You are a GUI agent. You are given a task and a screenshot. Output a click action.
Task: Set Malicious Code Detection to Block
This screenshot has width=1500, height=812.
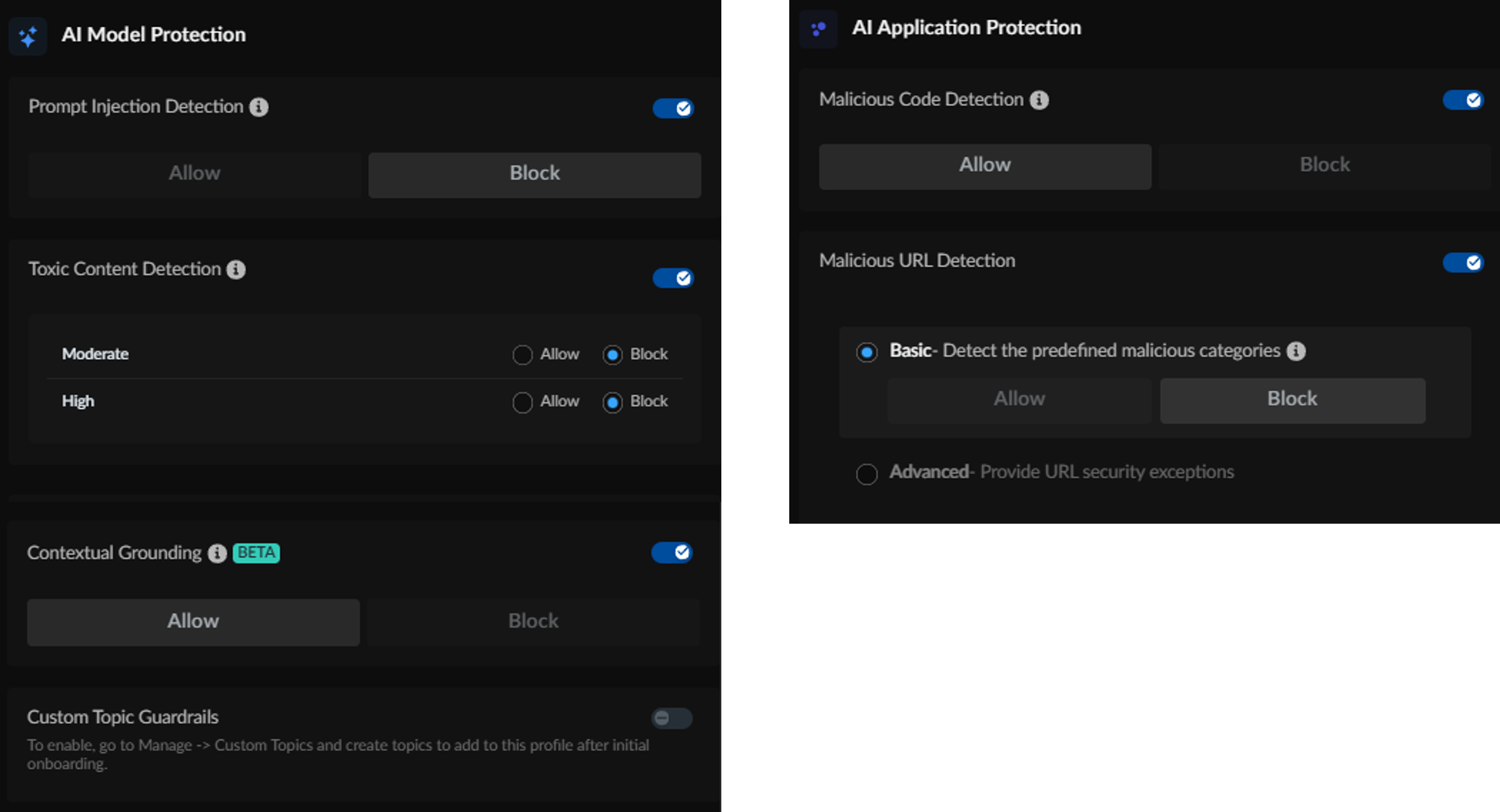click(1324, 166)
